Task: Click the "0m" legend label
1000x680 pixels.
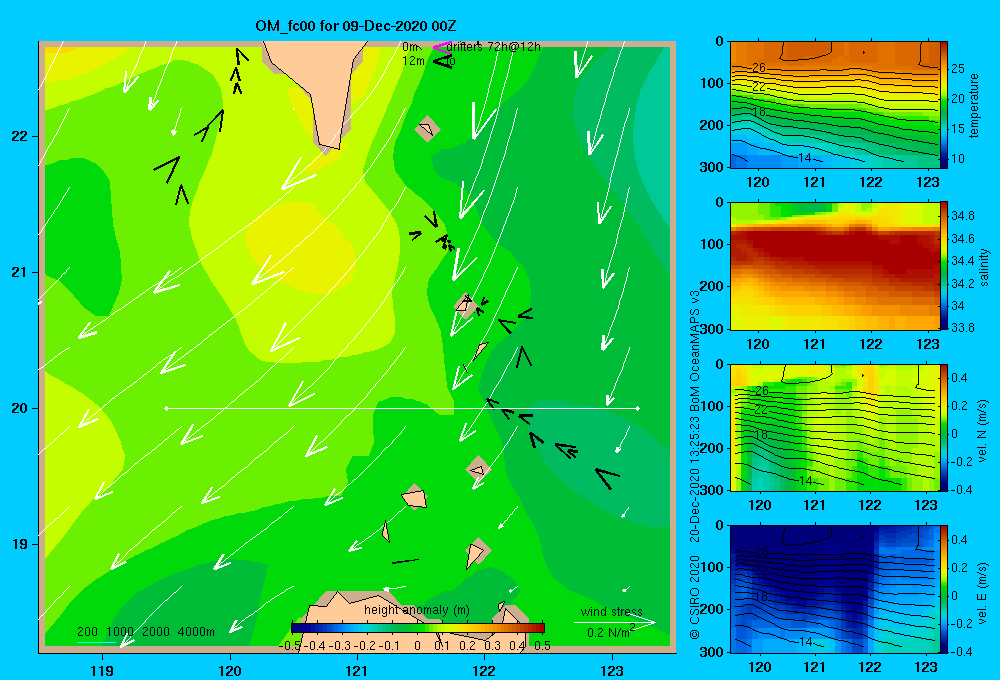Action: pyautogui.click(x=410, y=47)
